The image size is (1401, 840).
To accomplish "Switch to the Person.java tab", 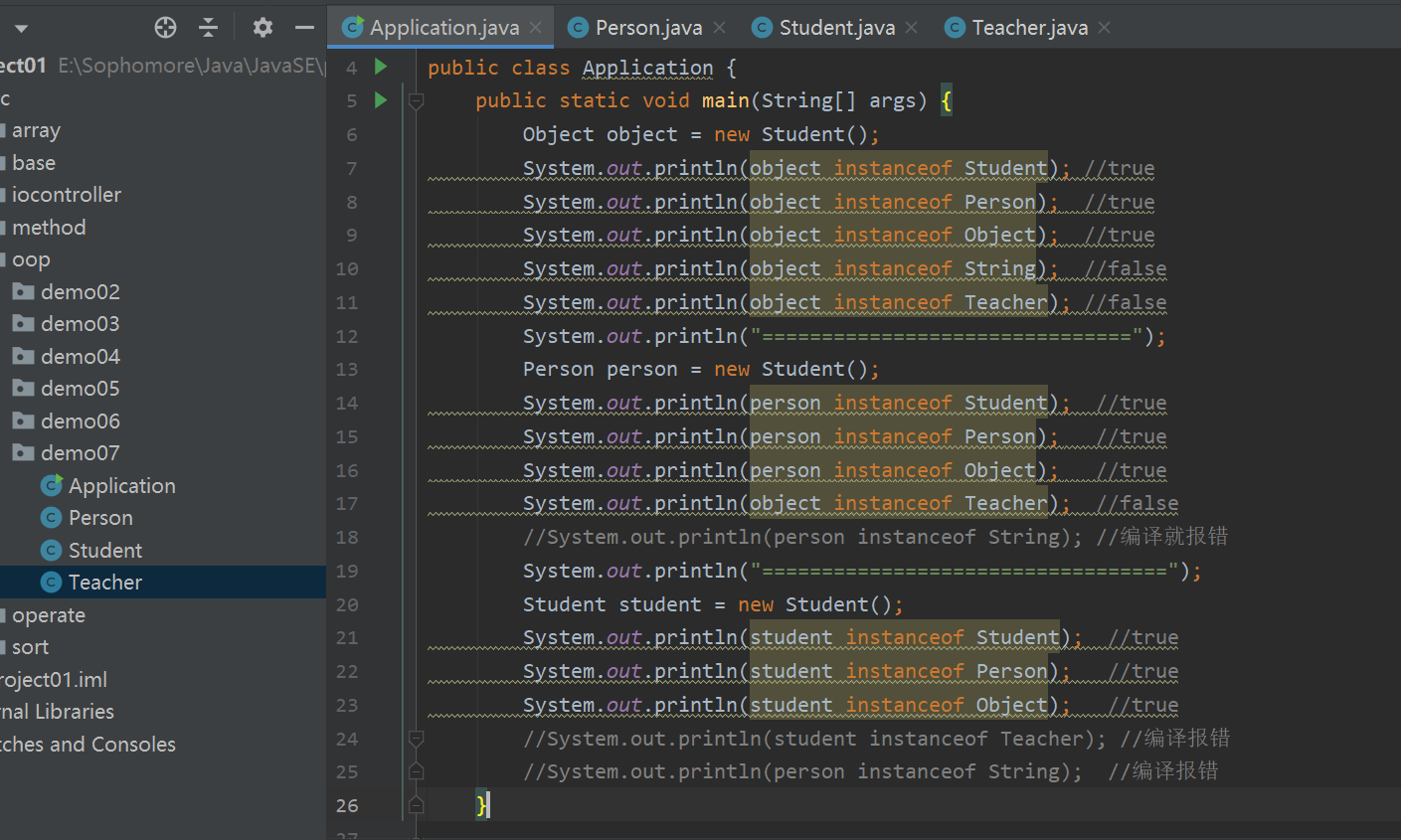I will coord(648,28).
